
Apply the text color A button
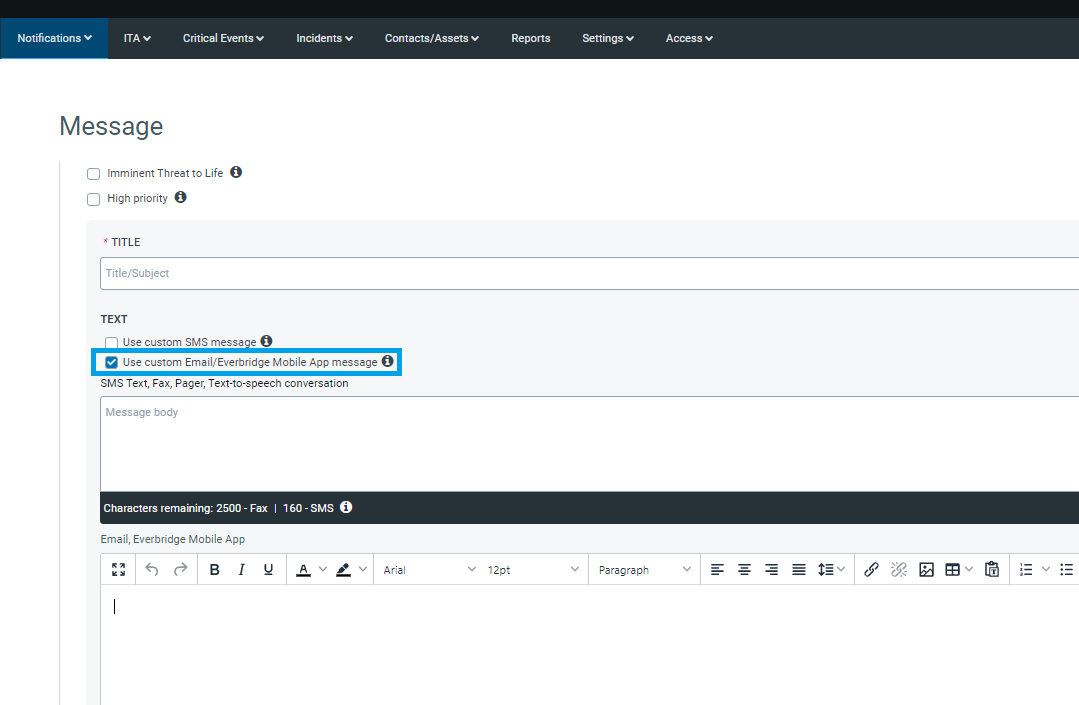pyautogui.click(x=304, y=570)
